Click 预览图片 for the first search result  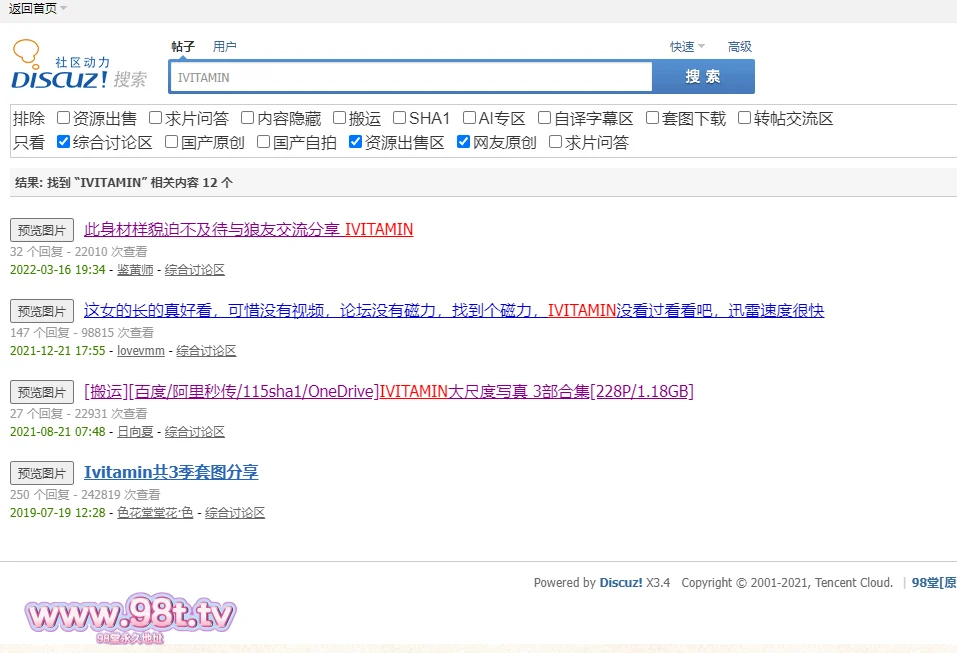(x=42, y=230)
